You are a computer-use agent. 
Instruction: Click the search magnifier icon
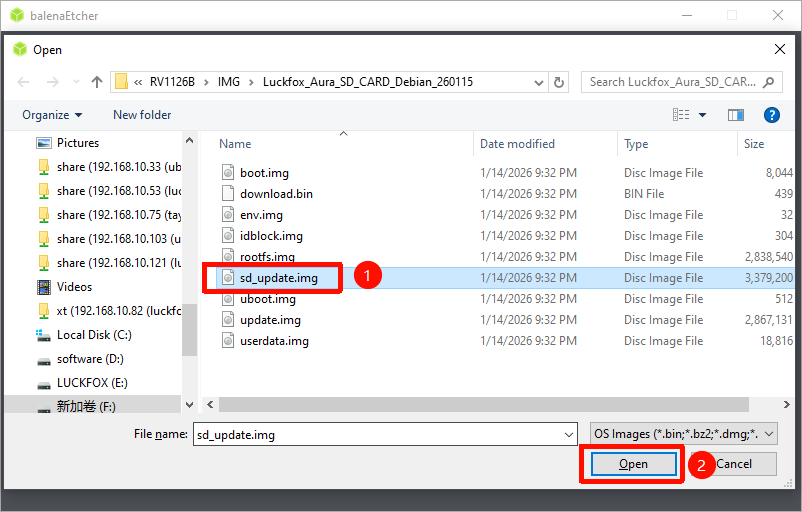[769, 82]
